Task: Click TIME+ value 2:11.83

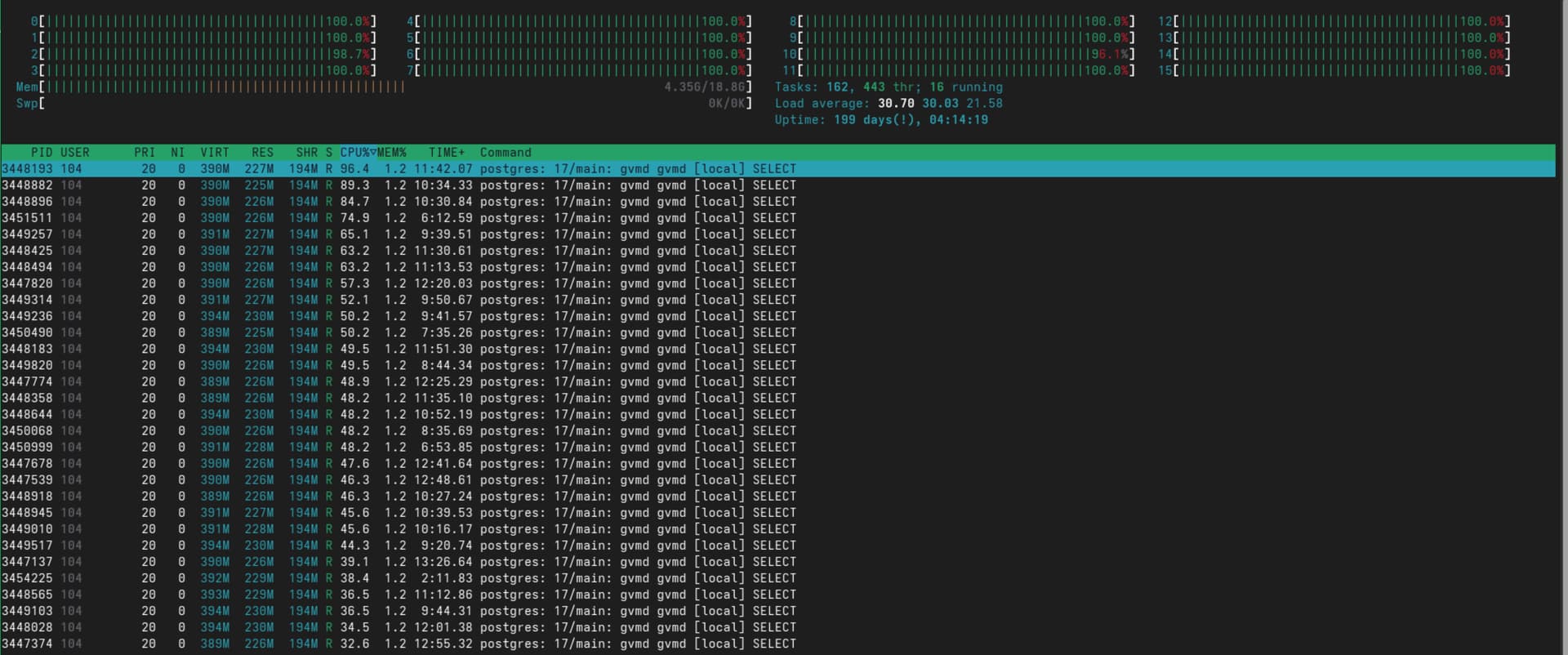Action: 447,578
